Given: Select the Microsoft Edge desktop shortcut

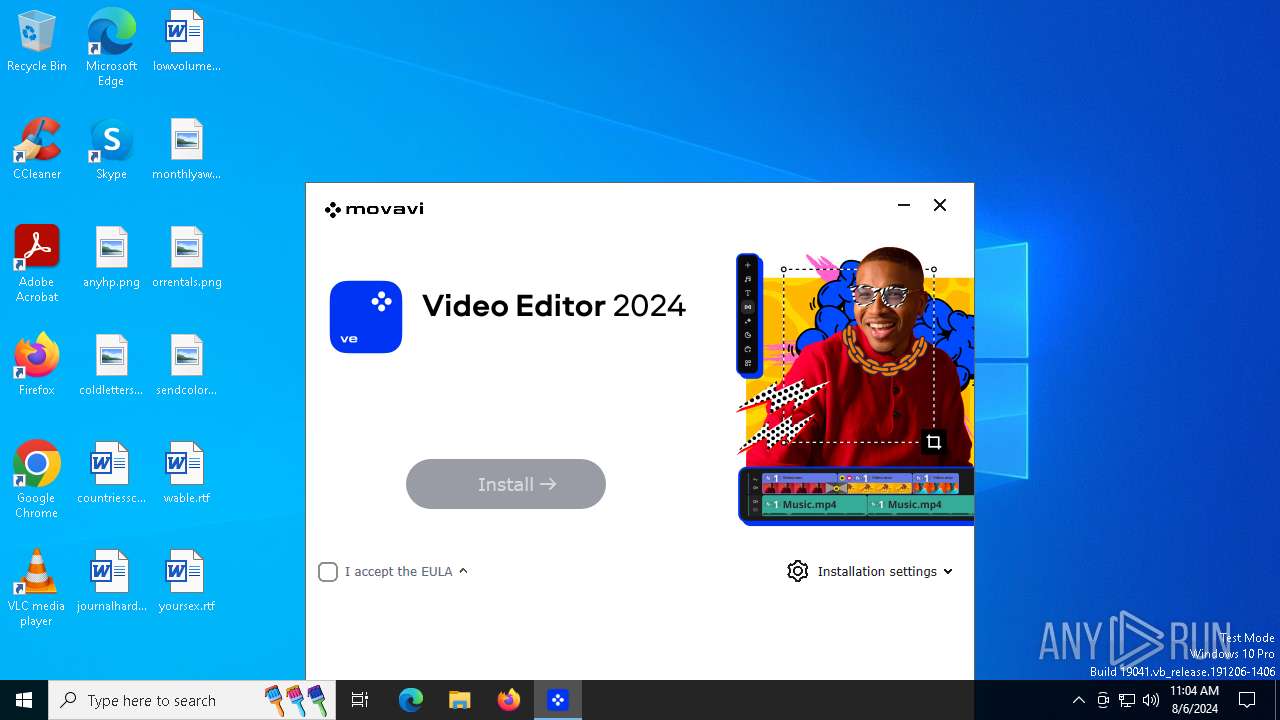Looking at the screenshot, I should pyautogui.click(x=111, y=48).
